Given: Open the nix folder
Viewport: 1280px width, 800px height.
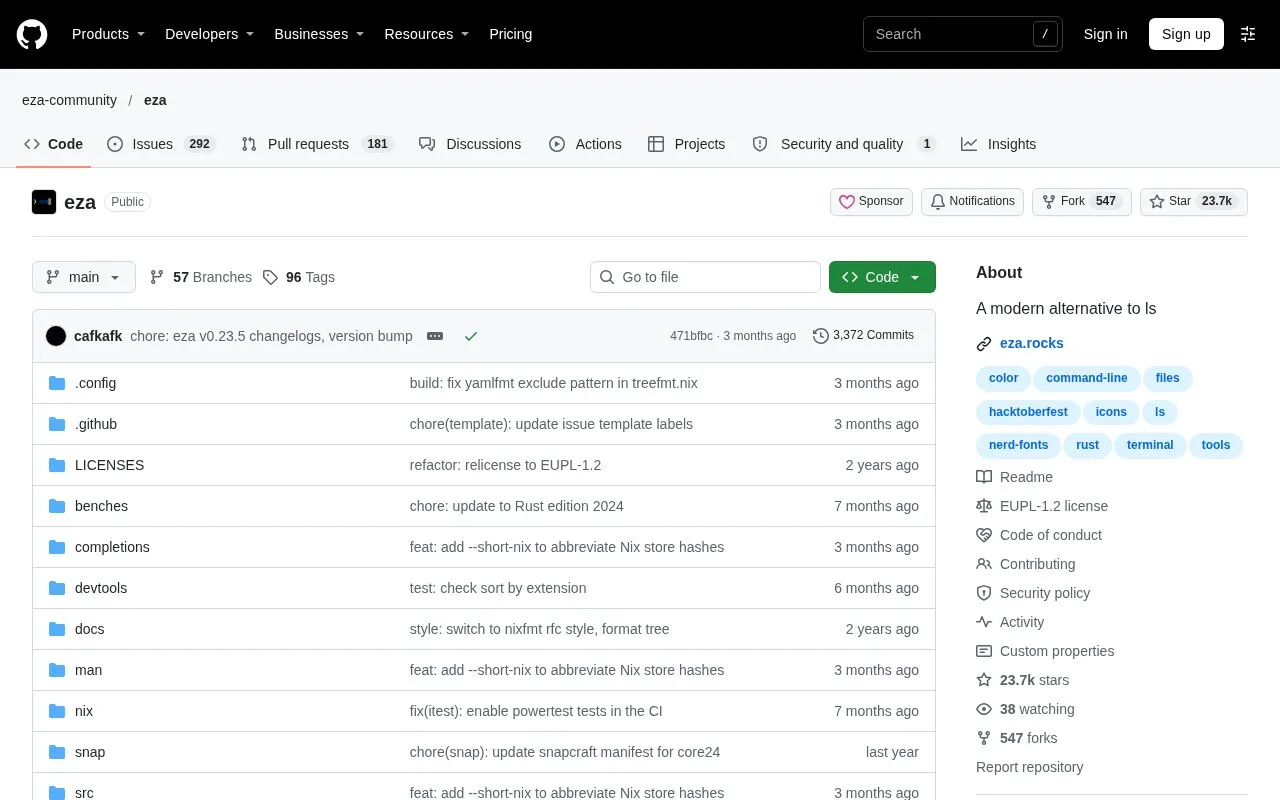Looking at the screenshot, I should [84, 711].
